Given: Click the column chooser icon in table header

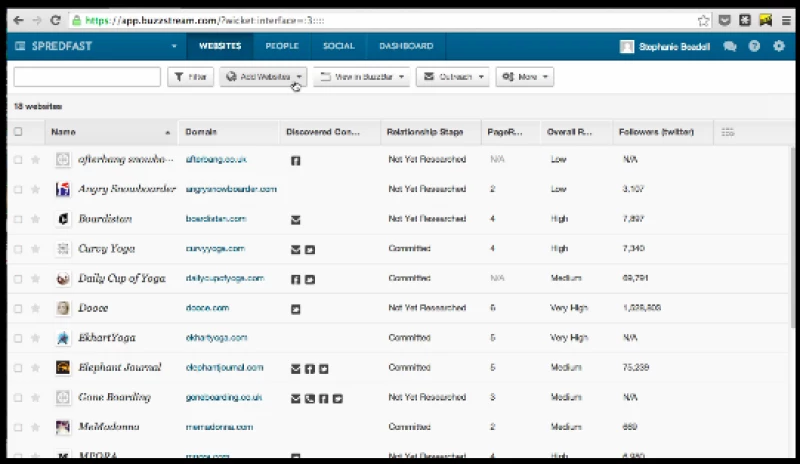Looking at the screenshot, I should click(x=727, y=132).
